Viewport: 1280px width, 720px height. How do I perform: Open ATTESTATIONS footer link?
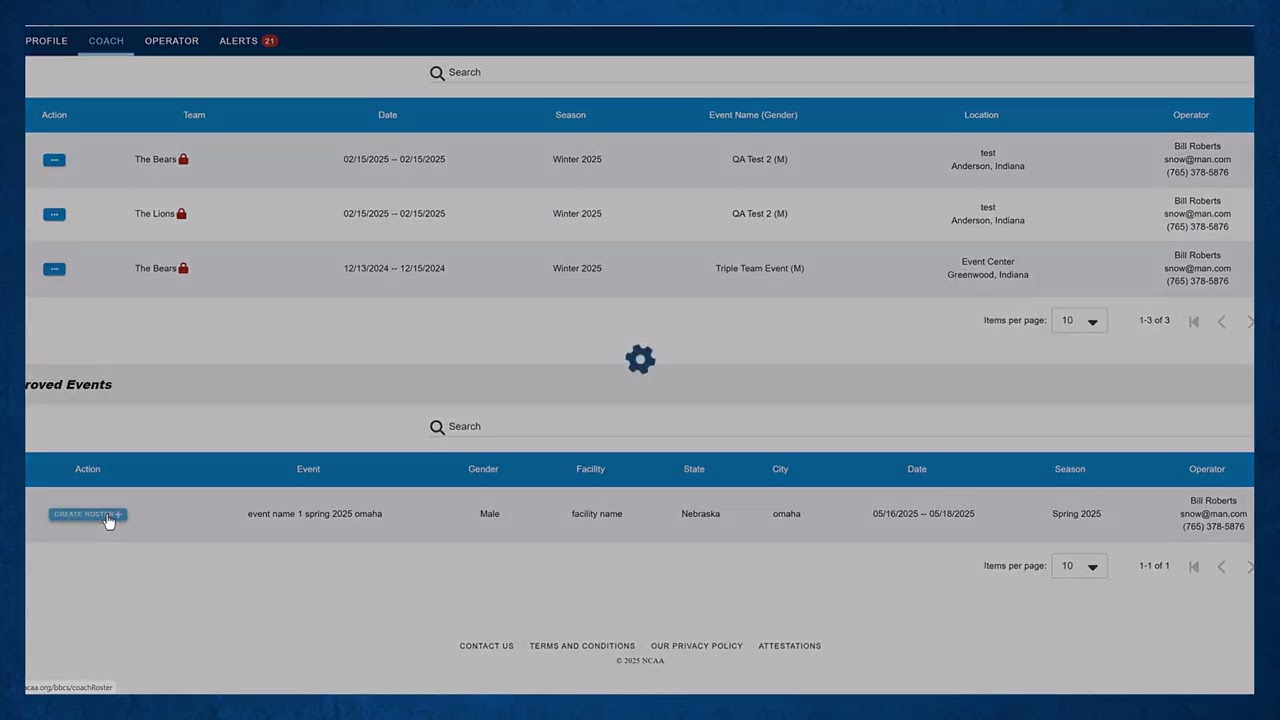click(x=789, y=646)
